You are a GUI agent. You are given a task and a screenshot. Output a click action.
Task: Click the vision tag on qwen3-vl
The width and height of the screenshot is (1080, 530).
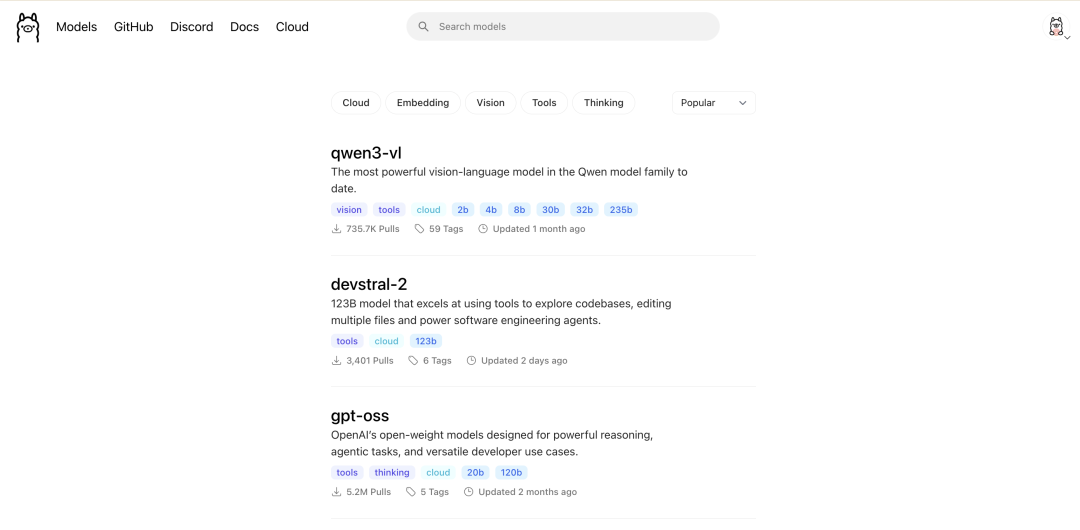349,210
